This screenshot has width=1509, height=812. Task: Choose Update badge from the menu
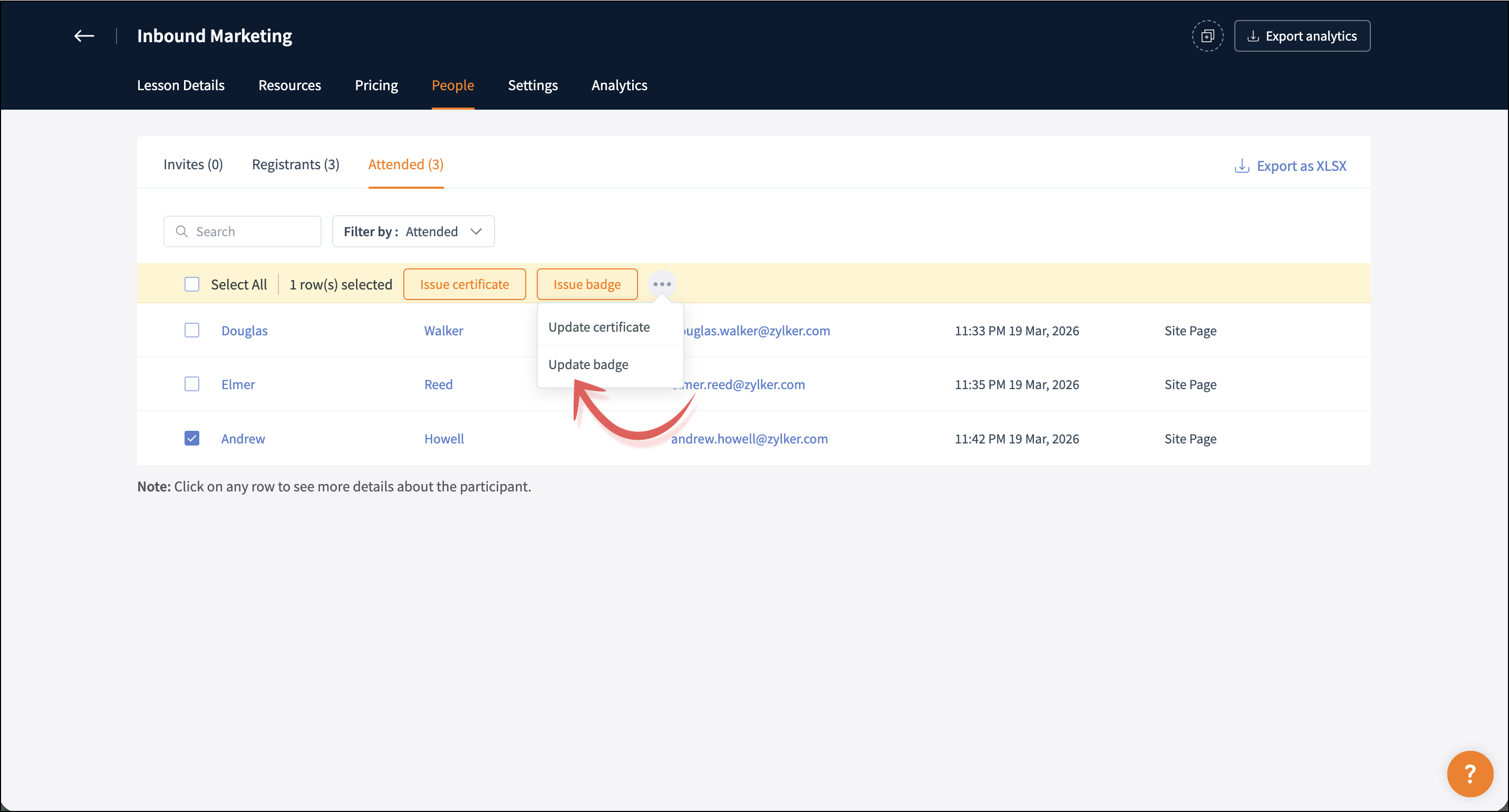588,364
